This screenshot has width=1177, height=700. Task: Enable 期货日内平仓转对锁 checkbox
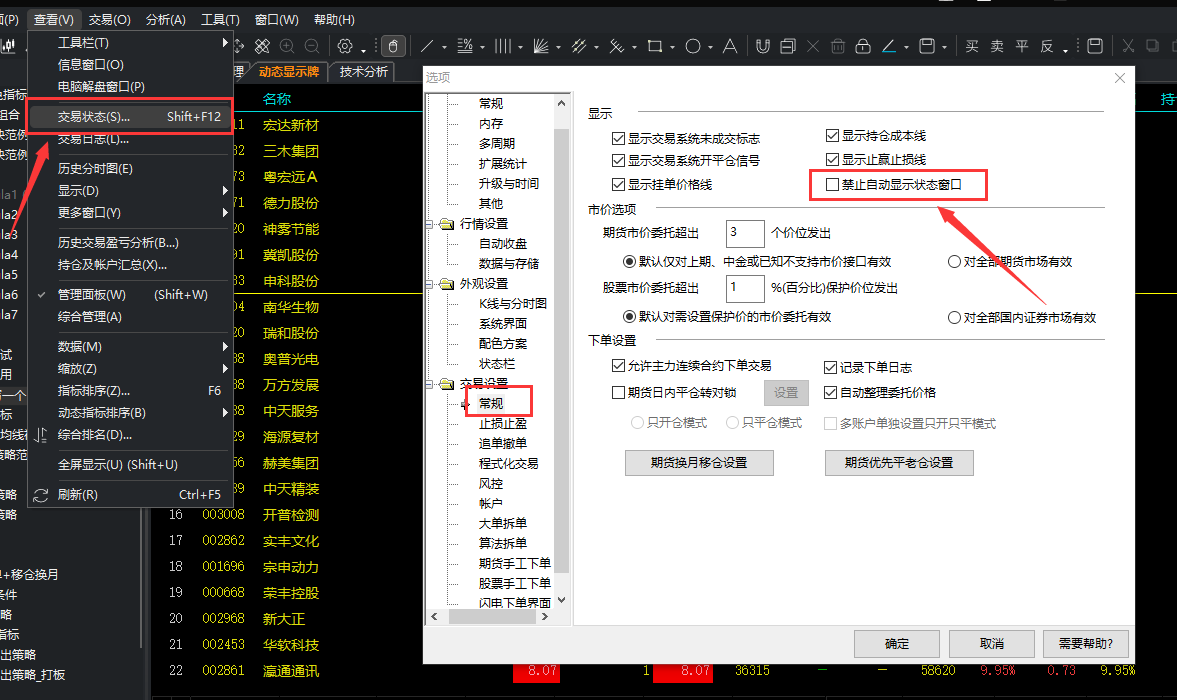point(619,392)
